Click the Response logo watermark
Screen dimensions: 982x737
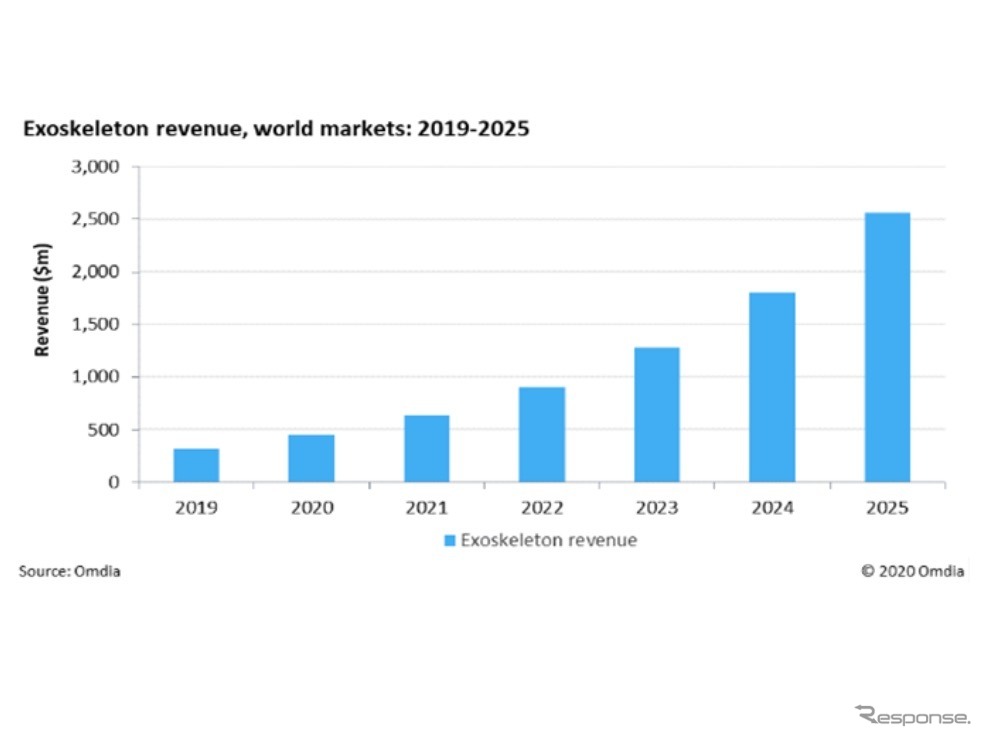(912, 715)
